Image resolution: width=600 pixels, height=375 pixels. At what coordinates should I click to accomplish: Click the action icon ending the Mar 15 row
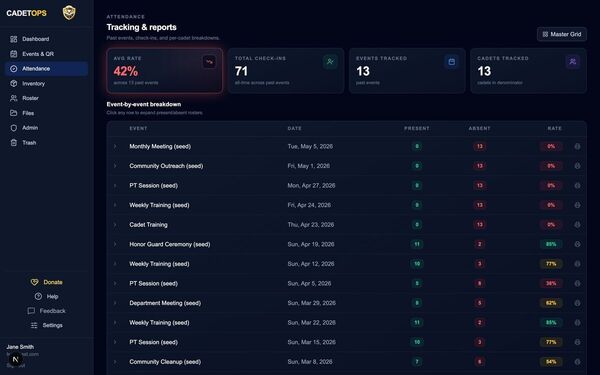coord(577,342)
